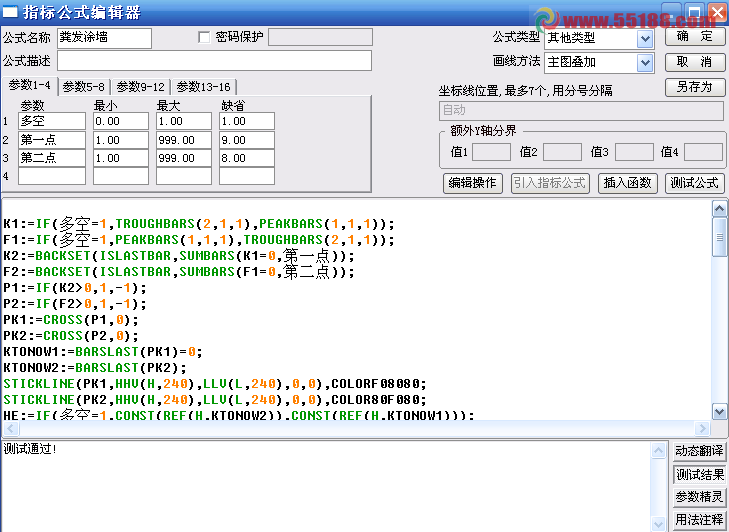This screenshot has width=729, height=532.
Task: Click the 另存为 button
Action: (x=695, y=87)
